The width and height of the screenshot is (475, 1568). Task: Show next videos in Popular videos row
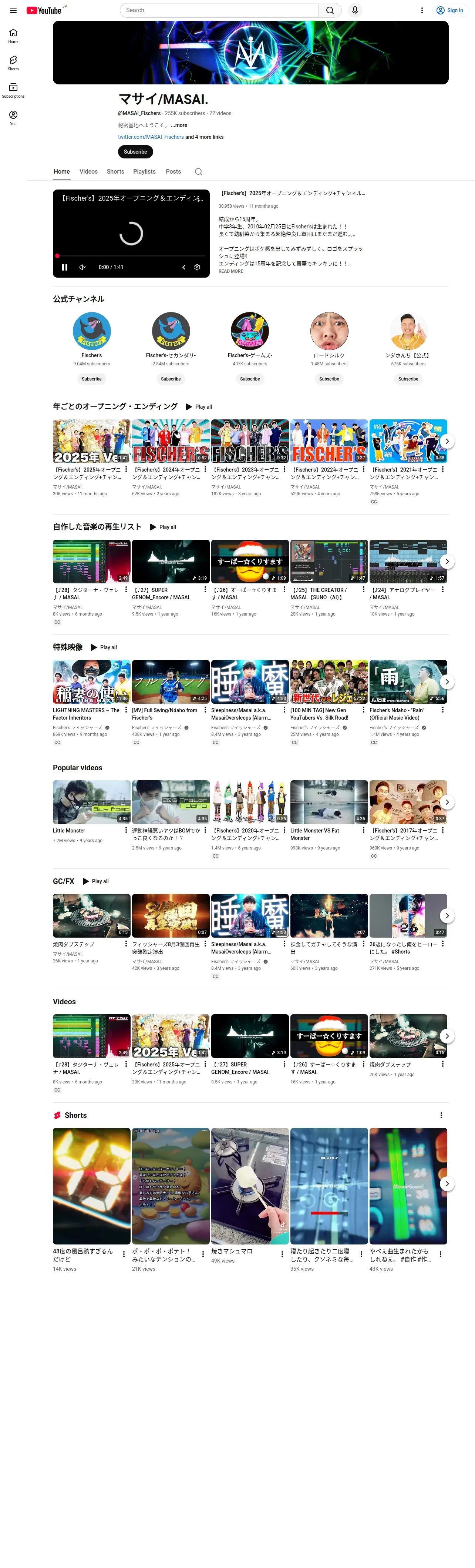pos(447,802)
